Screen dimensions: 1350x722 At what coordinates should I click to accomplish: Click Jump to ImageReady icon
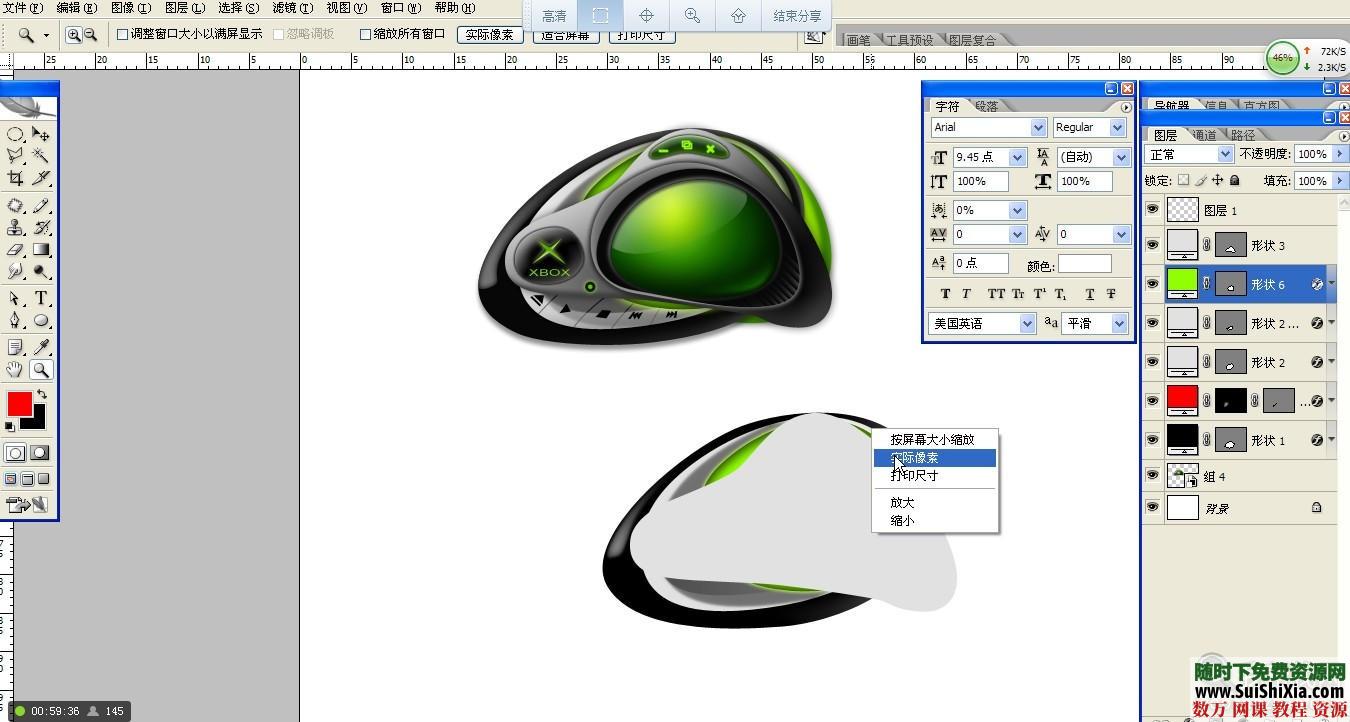tap(28, 505)
